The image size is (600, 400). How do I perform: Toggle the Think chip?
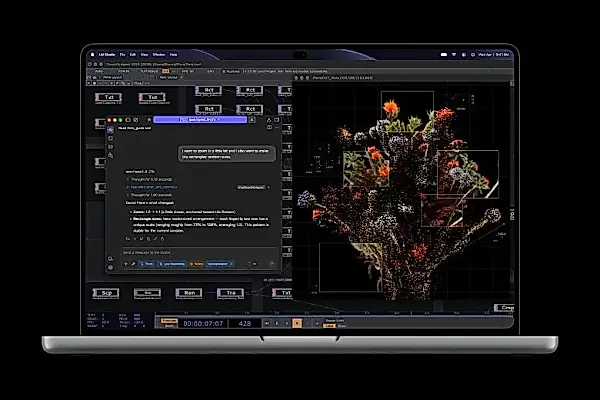147,264
